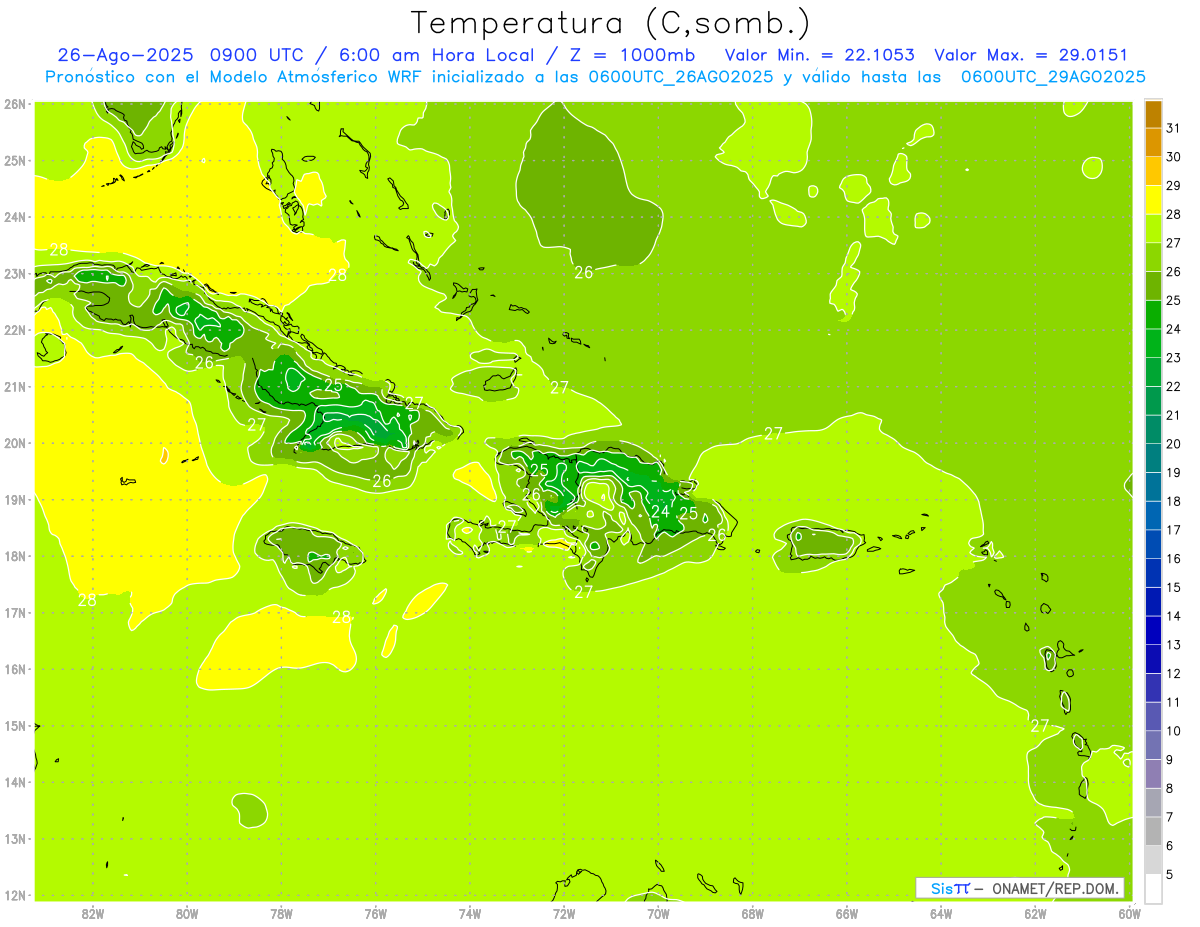Click the yellow legend swatch between 28 and 29

[1153, 200]
